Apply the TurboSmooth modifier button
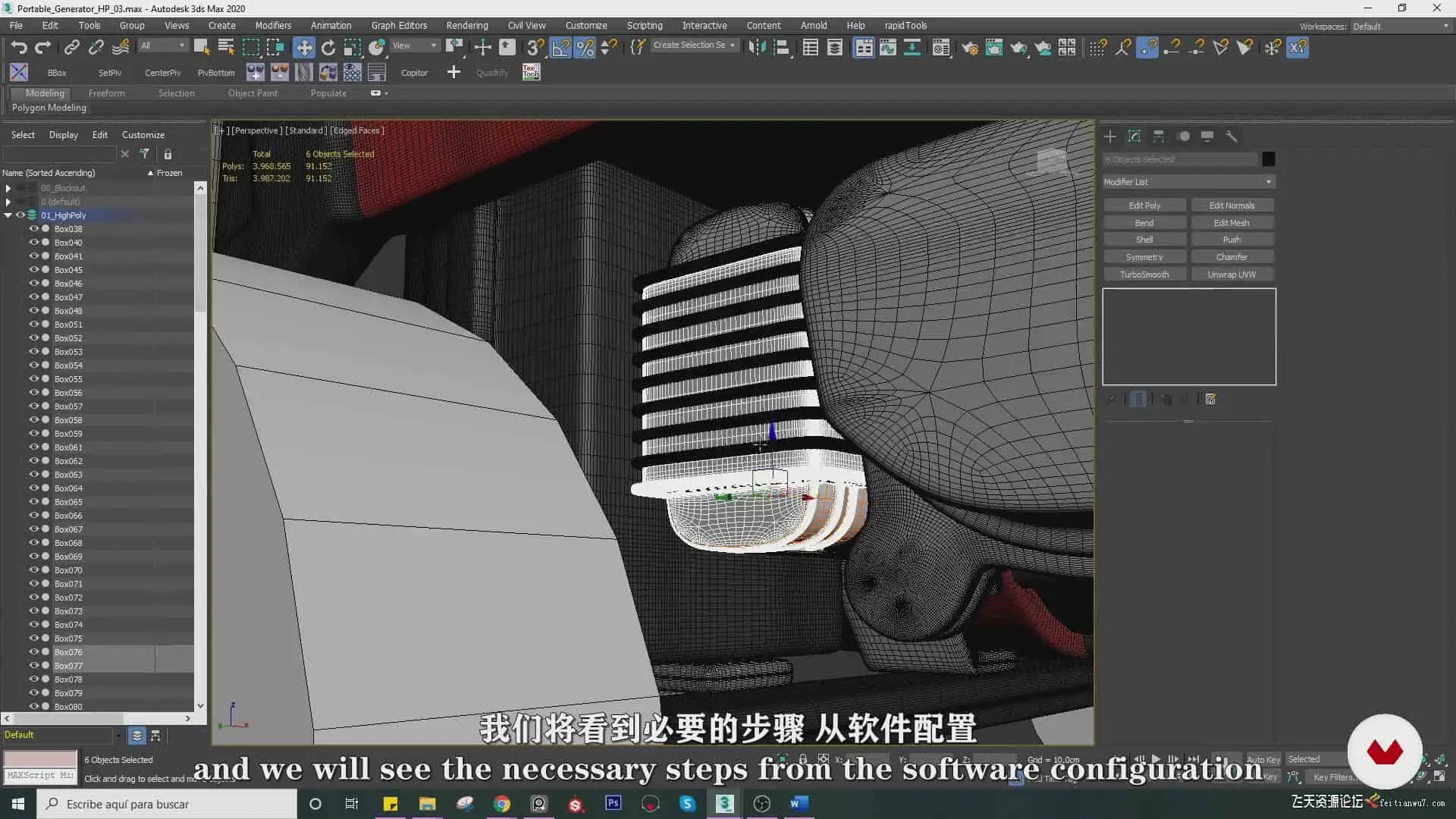1456x819 pixels. tap(1144, 275)
